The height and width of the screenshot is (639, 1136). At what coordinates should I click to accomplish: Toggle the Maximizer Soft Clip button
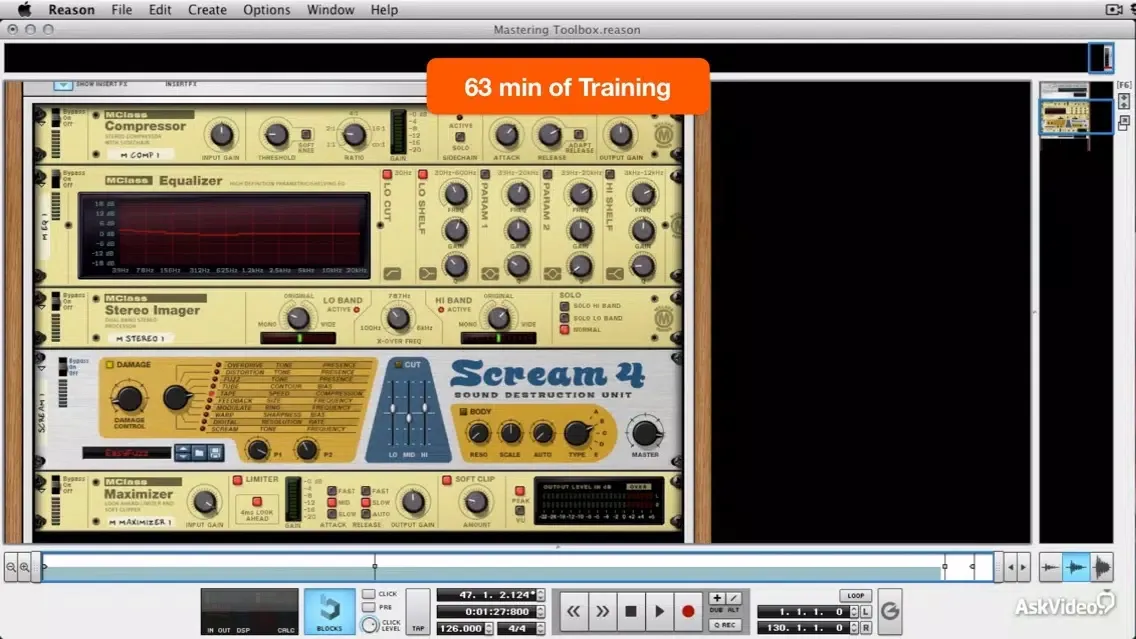447,480
